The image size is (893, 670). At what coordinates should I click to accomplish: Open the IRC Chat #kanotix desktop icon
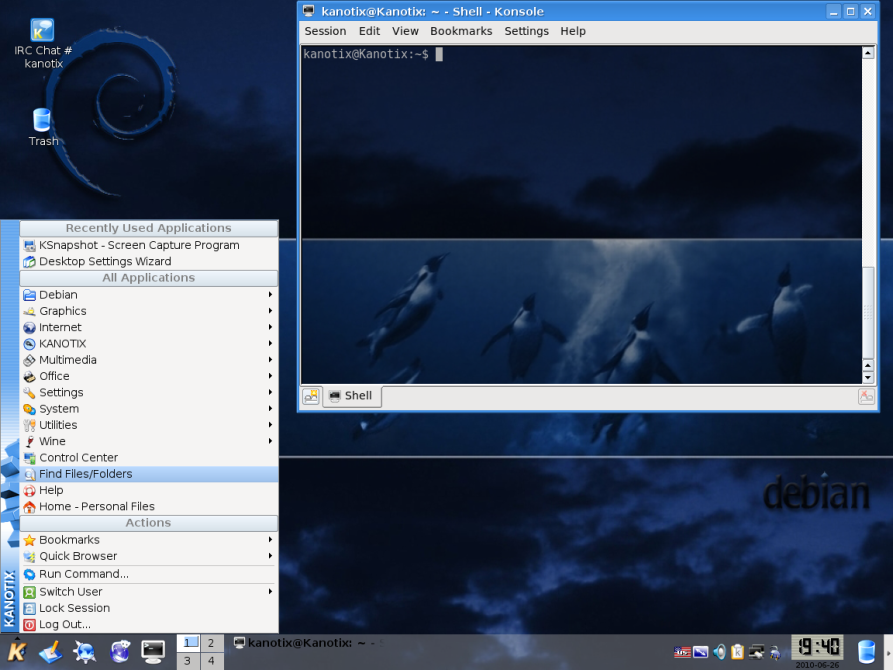[x=43, y=38]
